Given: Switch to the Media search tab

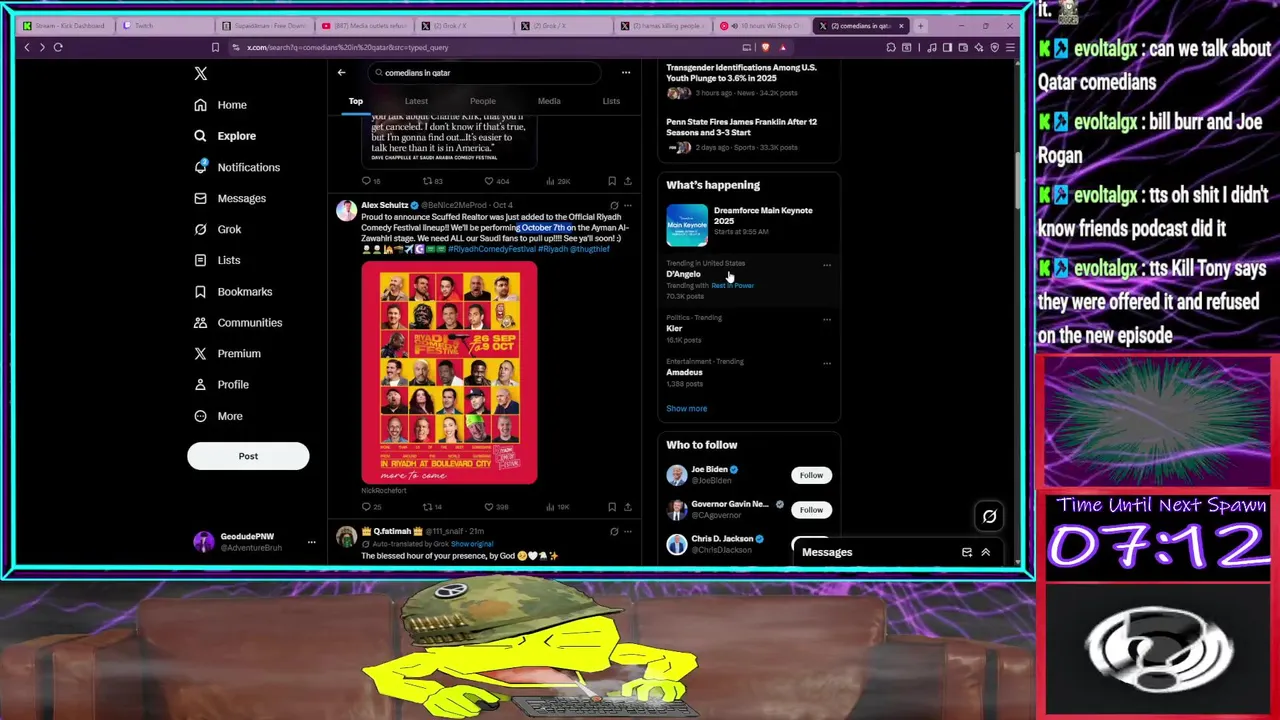Looking at the screenshot, I should tap(549, 101).
